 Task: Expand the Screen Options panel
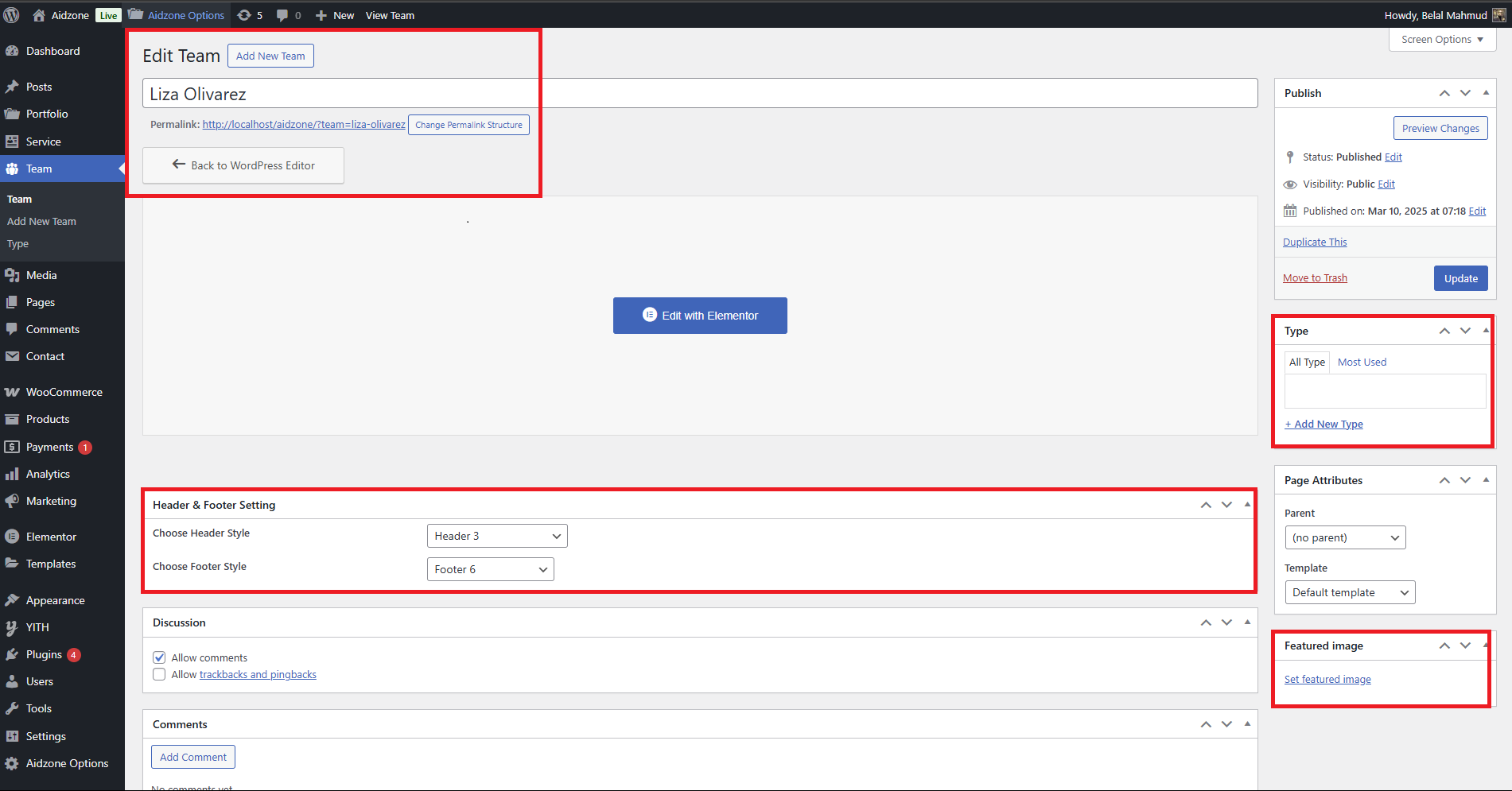pos(1441,39)
